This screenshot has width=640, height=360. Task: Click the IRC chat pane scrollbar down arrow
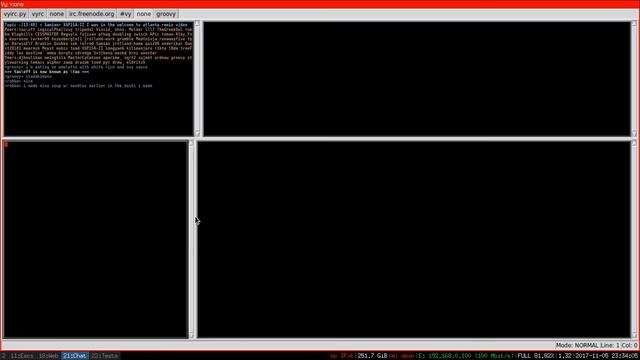197,133
